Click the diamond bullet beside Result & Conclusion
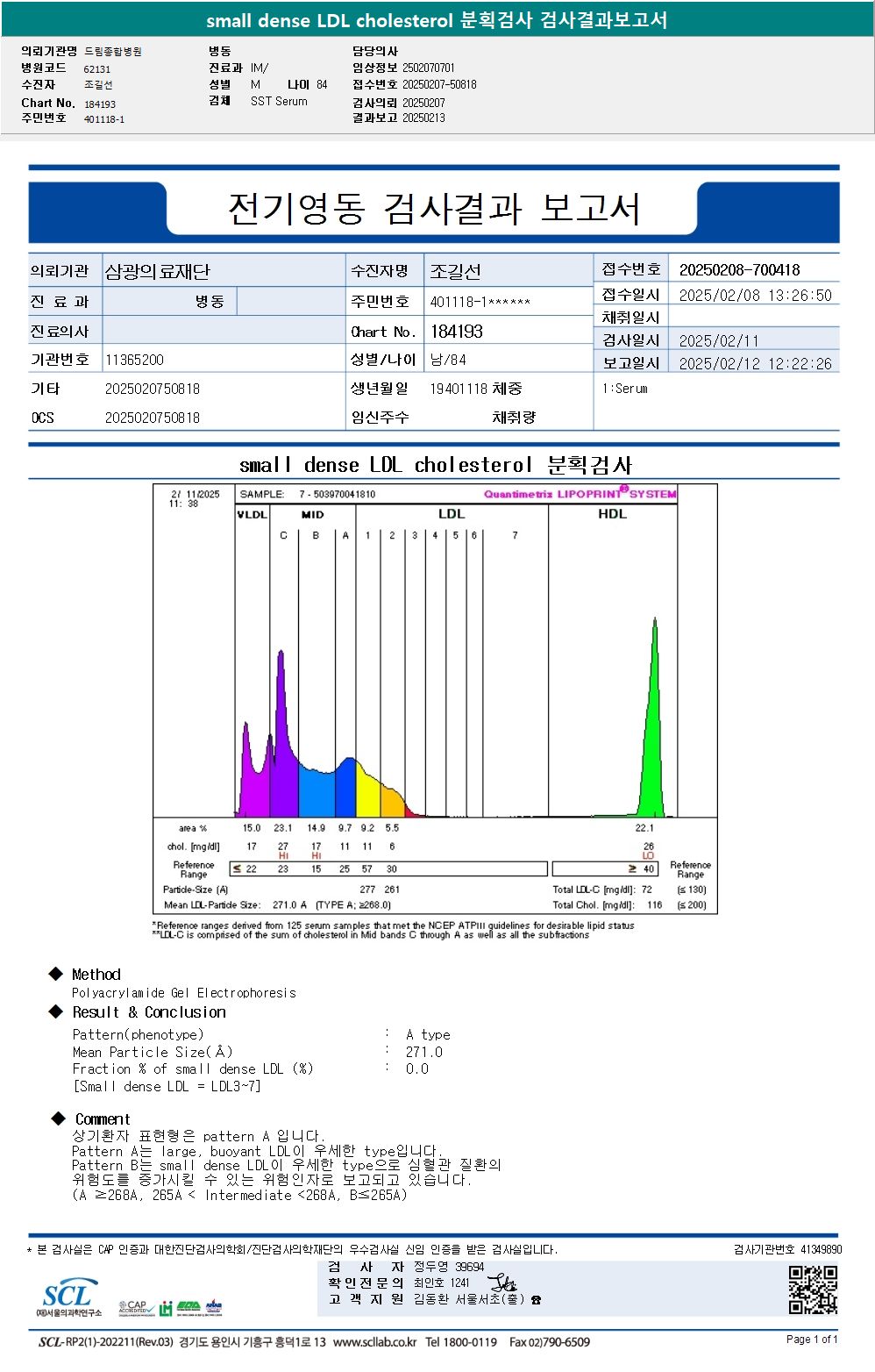The width and height of the screenshot is (875, 1372). (56, 1011)
